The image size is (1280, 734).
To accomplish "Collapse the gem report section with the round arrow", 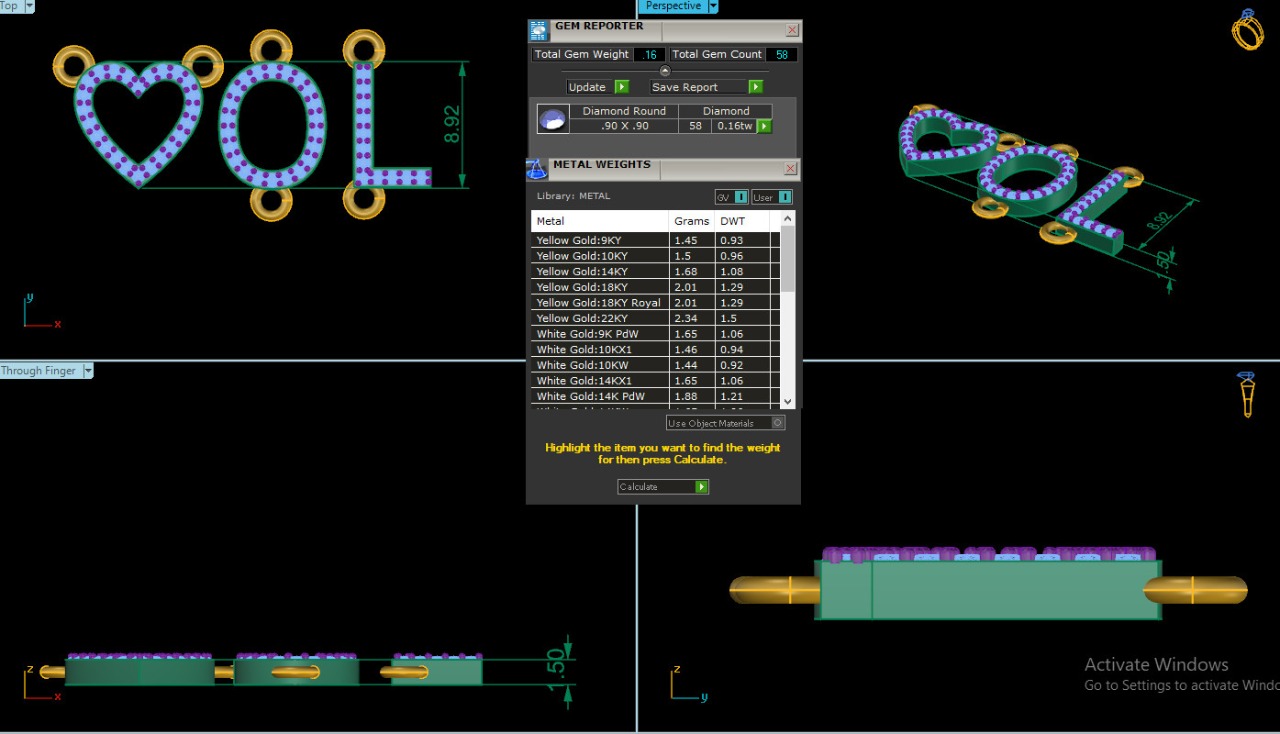I will coord(665,70).
